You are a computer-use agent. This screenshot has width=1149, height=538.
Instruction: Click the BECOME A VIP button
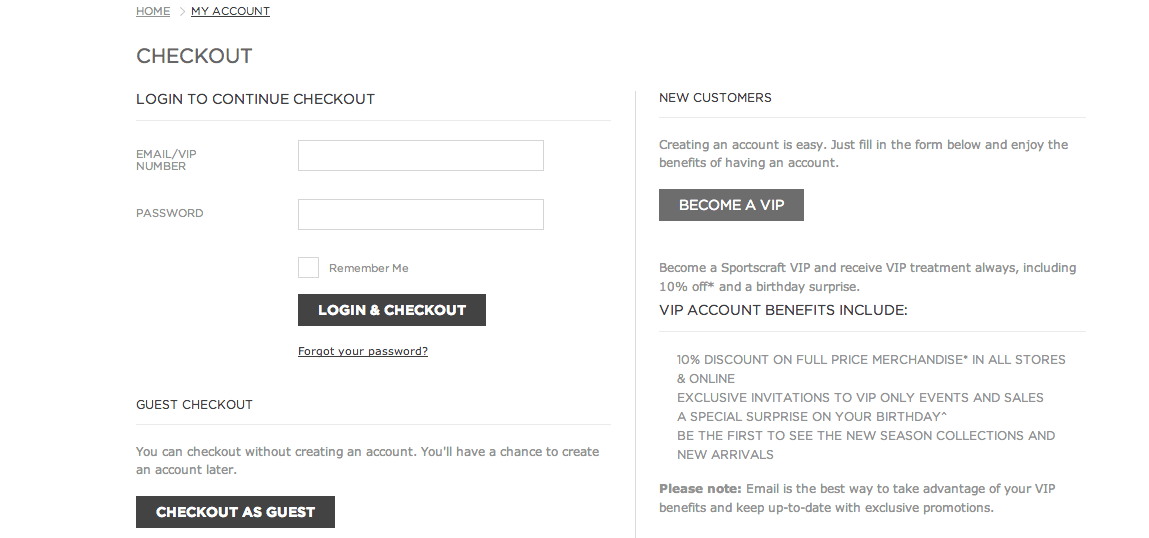click(x=731, y=205)
